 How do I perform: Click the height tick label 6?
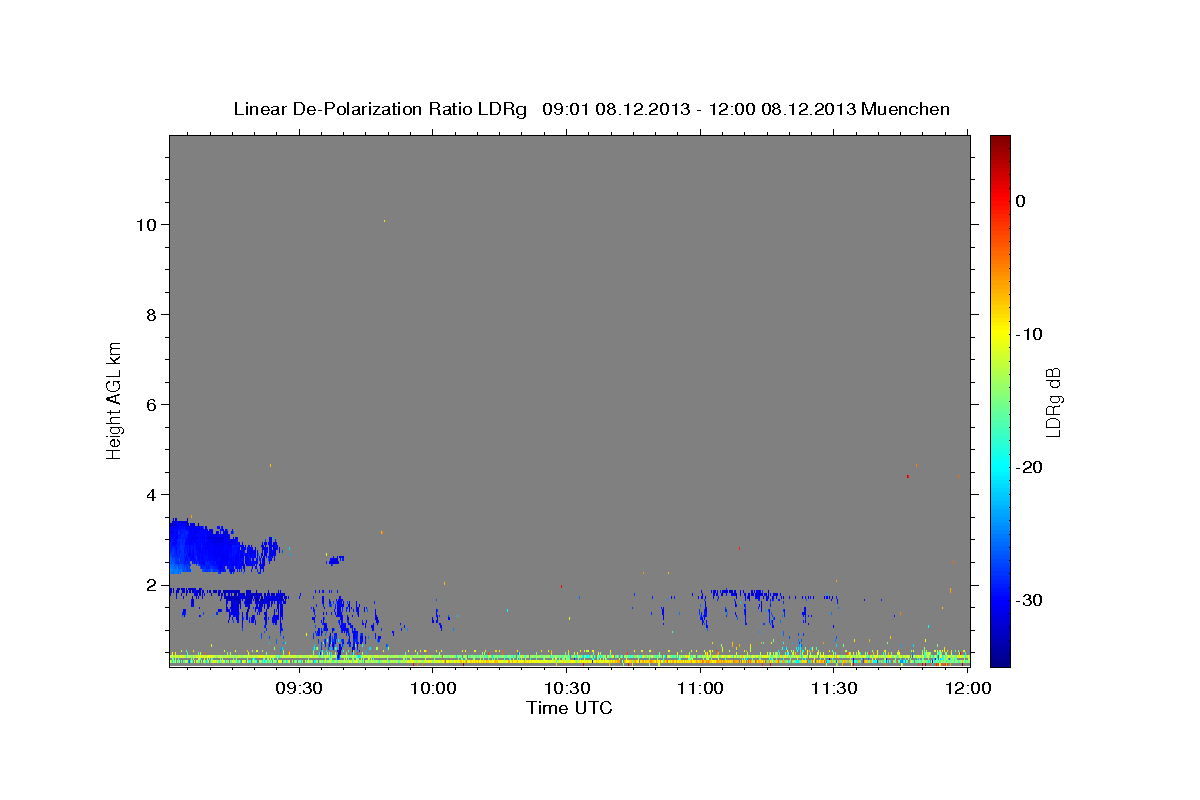pos(150,405)
